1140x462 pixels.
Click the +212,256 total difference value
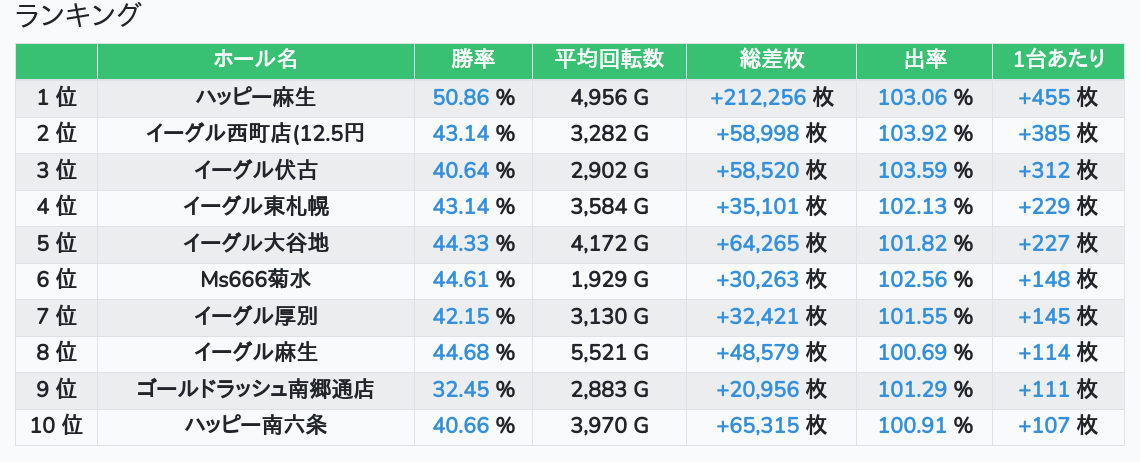pos(757,98)
